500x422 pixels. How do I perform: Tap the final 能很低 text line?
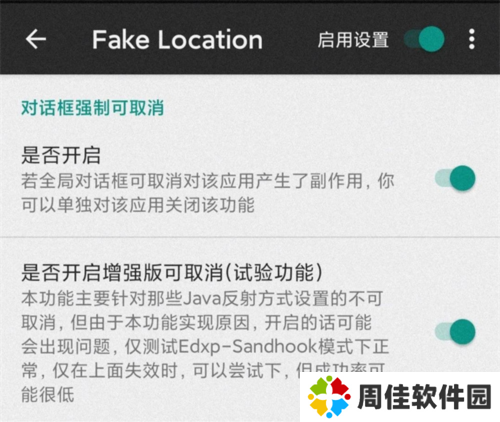(48, 394)
